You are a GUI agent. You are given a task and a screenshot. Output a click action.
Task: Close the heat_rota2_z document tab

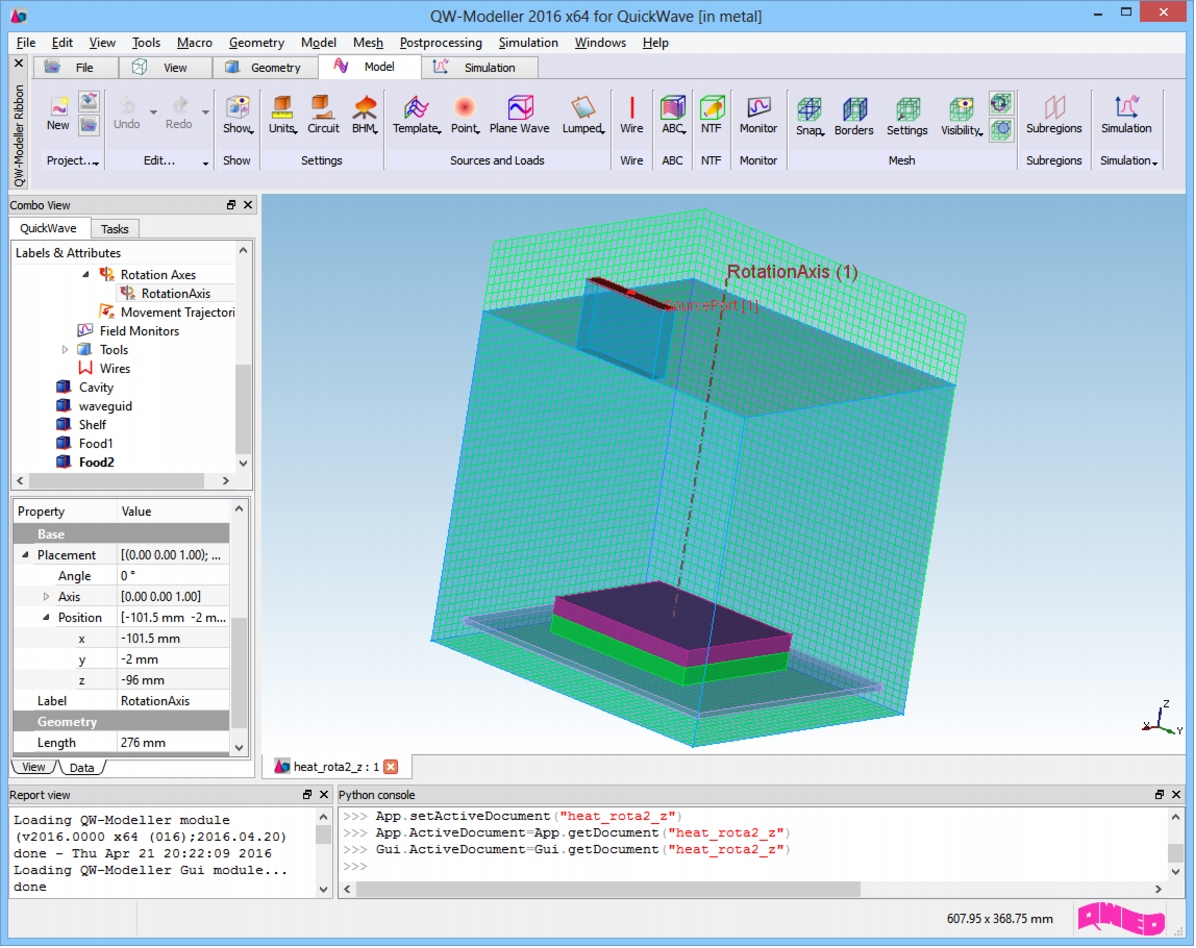(391, 767)
